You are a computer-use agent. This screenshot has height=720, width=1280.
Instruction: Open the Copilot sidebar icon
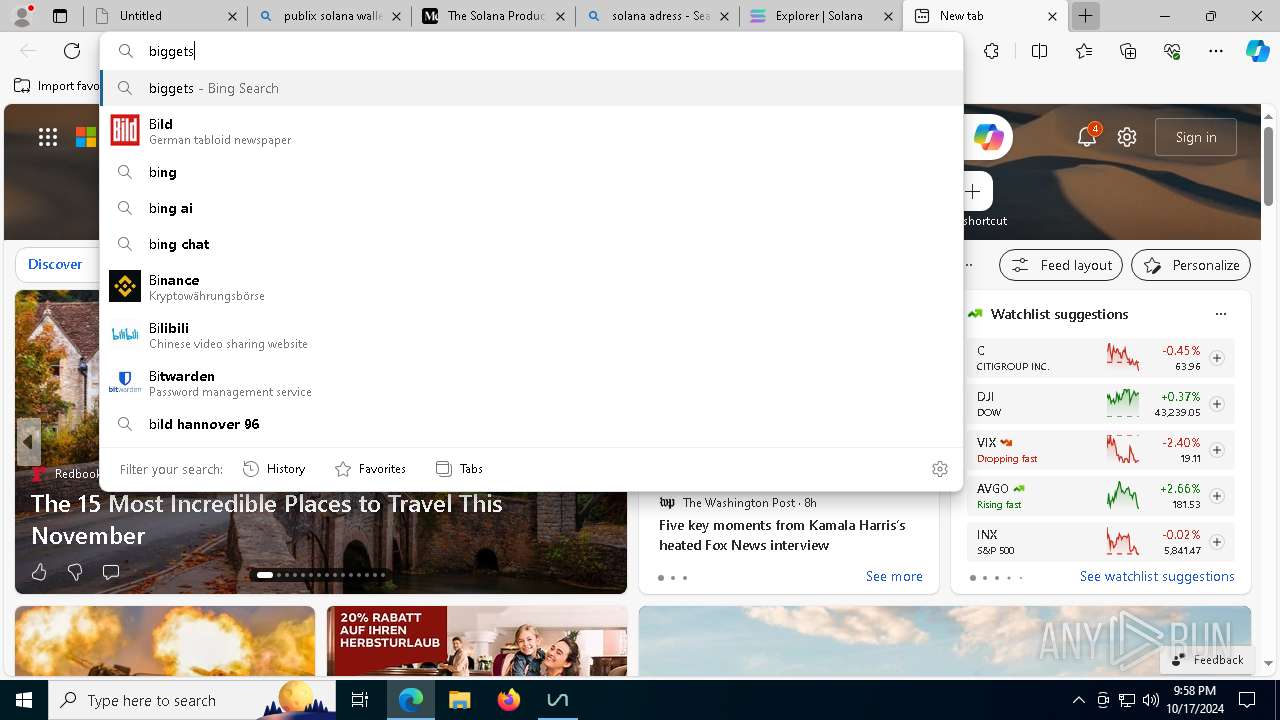coord(1257,51)
